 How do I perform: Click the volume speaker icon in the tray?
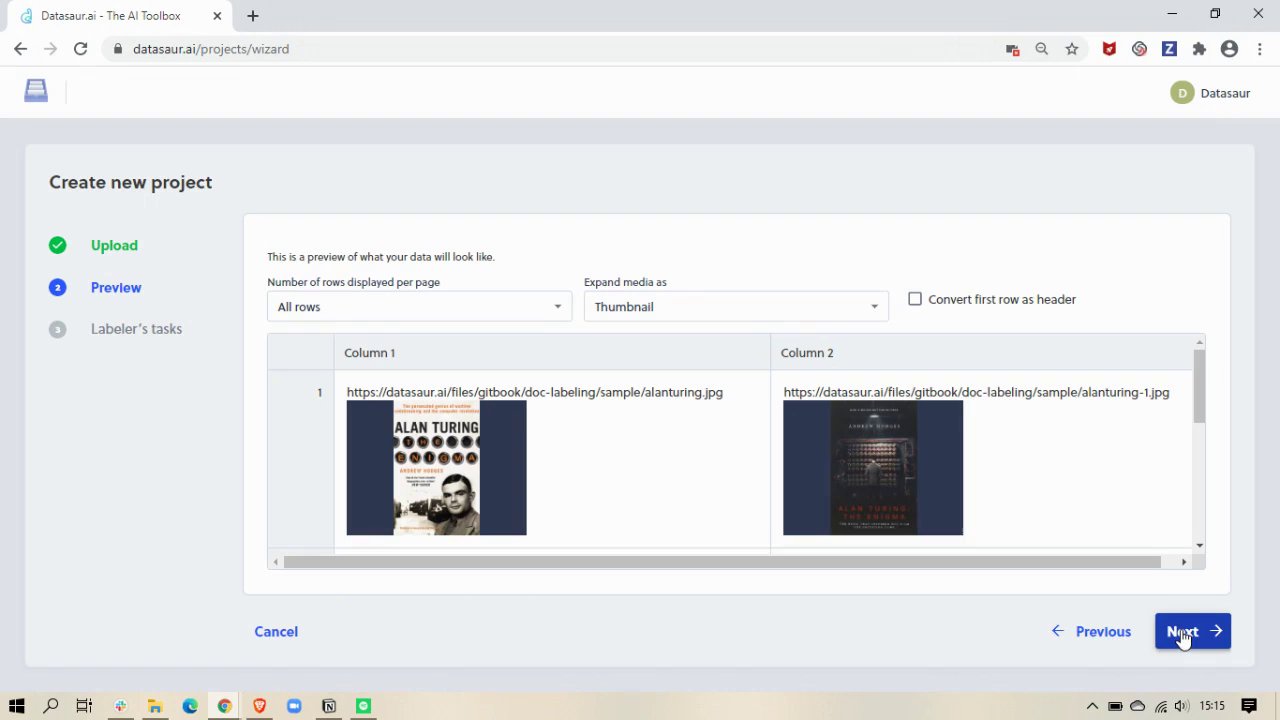[x=1183, y=706]
